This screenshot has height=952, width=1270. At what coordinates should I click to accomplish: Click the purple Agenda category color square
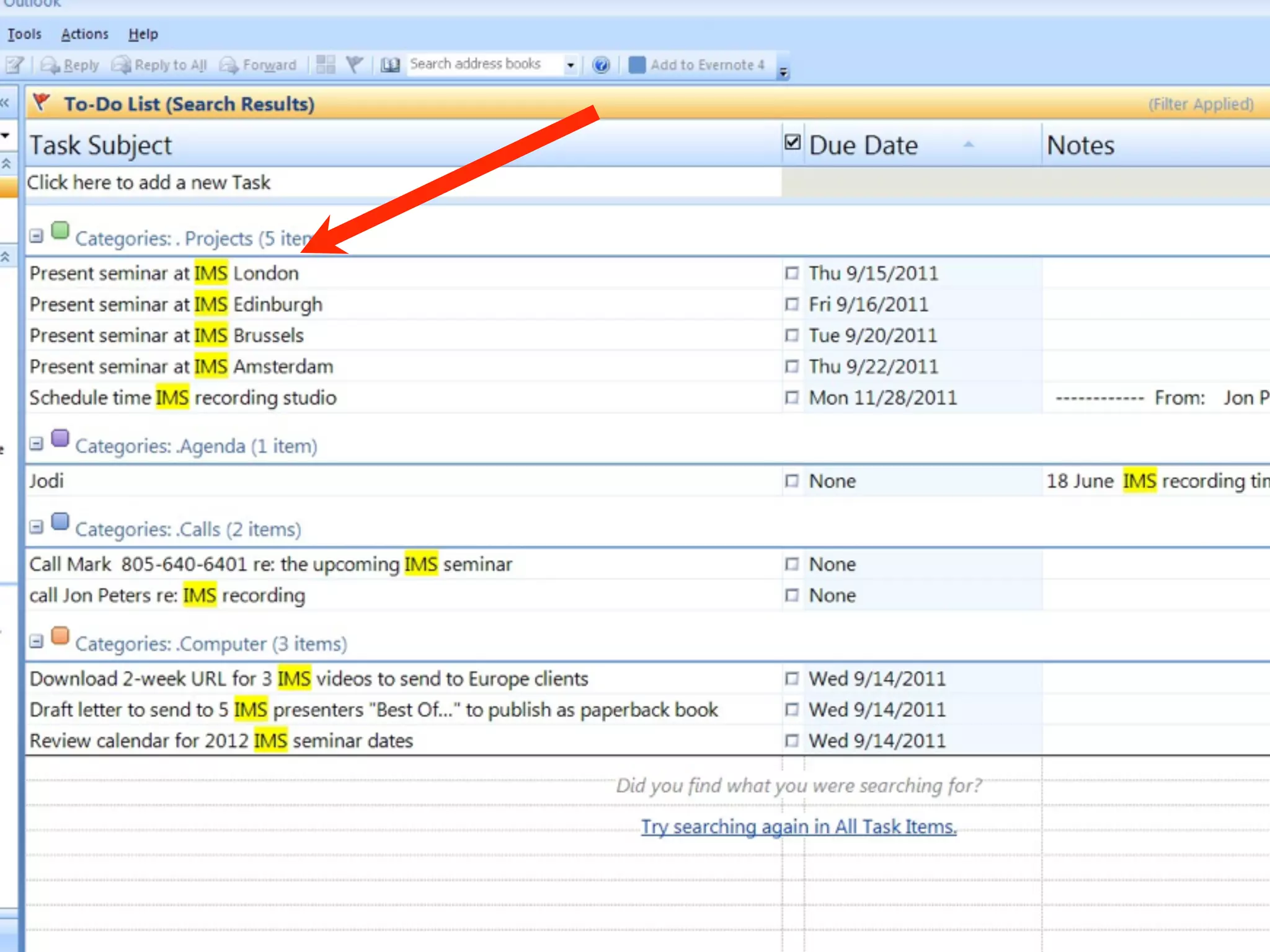point(60,439)
